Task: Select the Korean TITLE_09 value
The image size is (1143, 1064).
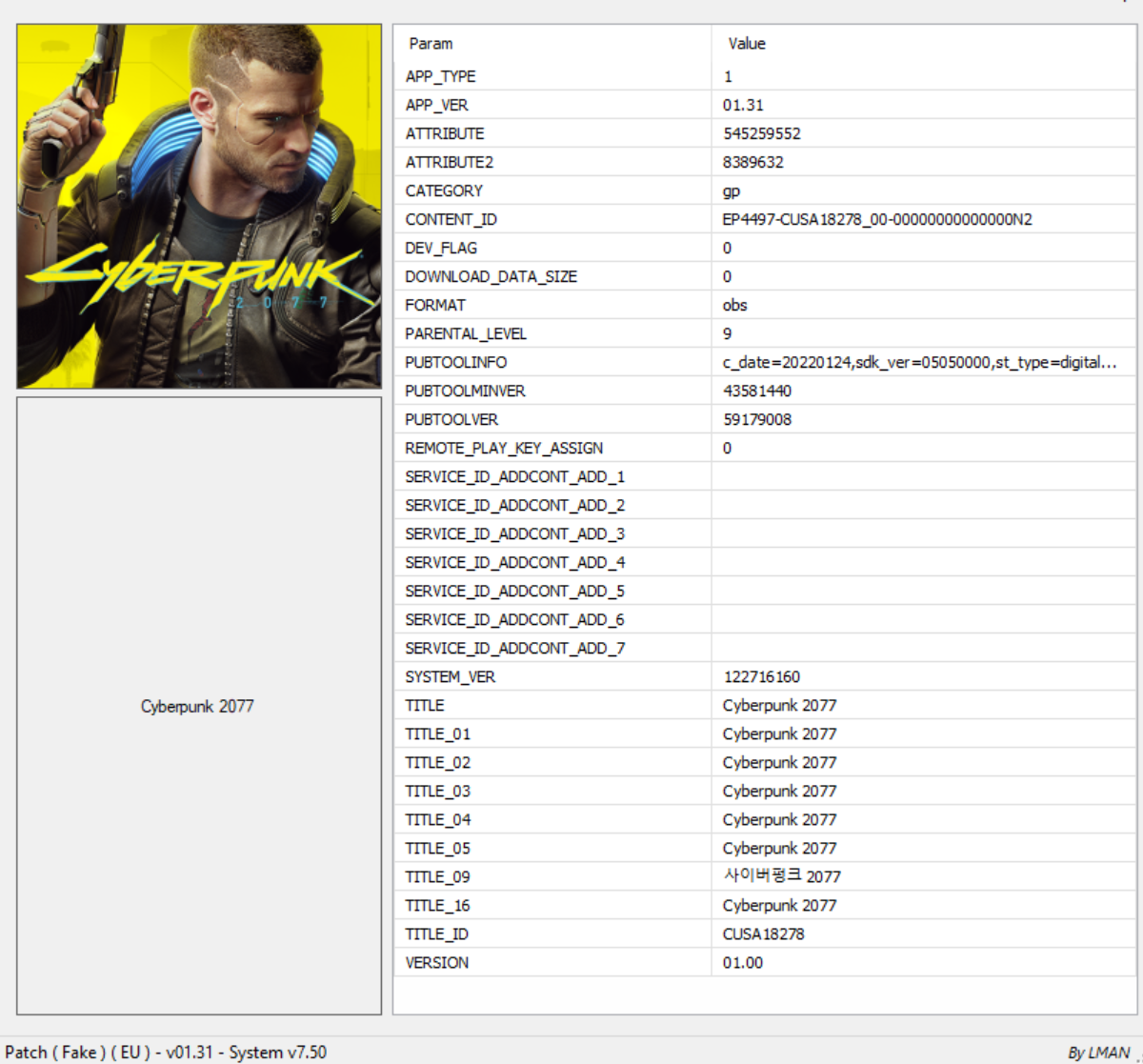Action: click(782, 876)
